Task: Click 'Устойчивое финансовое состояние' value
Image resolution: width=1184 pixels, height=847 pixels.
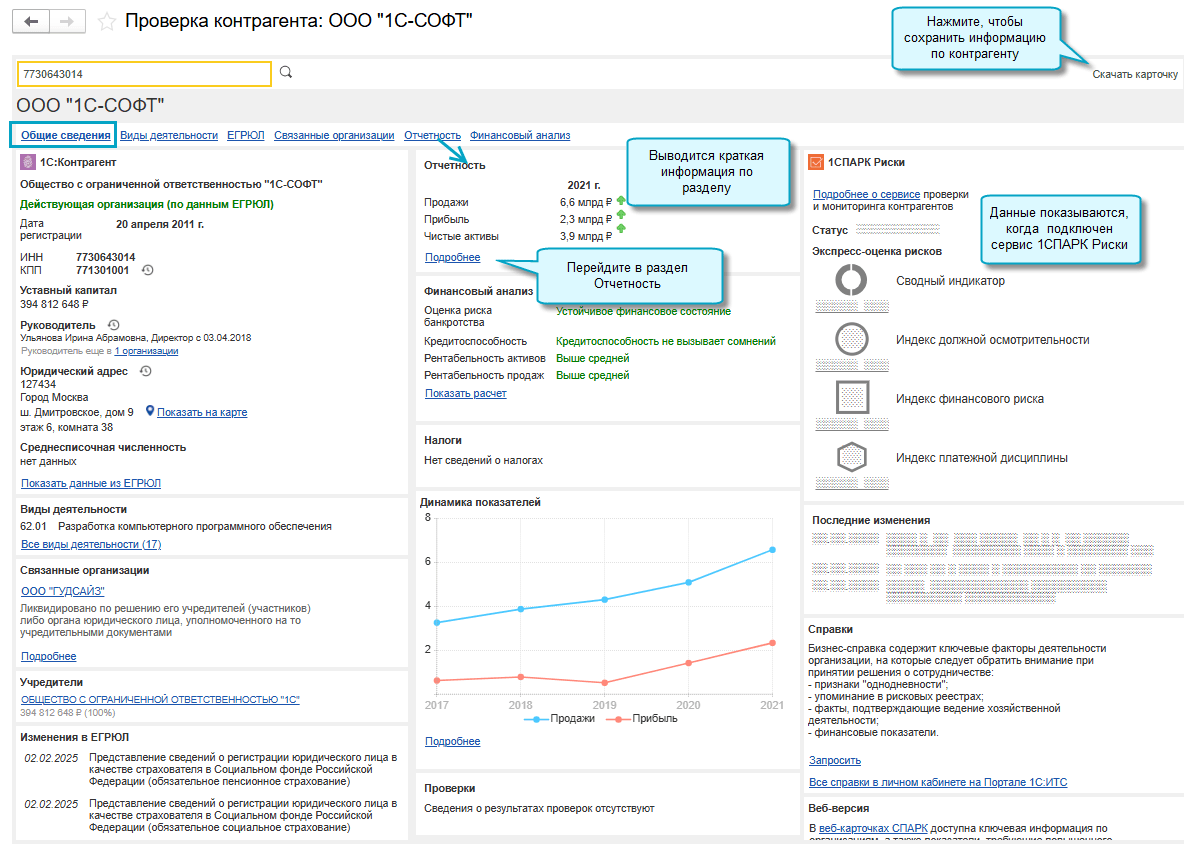Action: pyautogui.click(x=643, y=311)
